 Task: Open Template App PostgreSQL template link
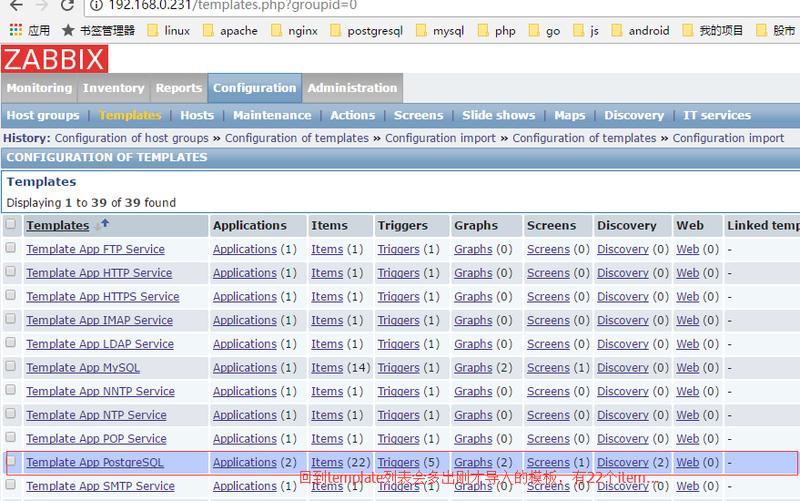[94, 462]
